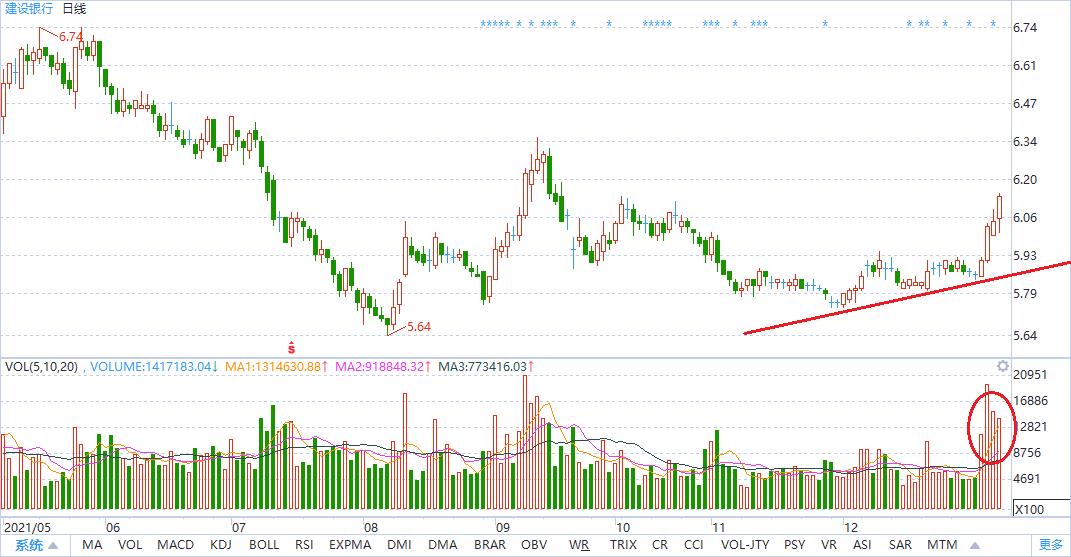Select the MA indicator tab
The image size is (1071, 557).
(92, 545)
